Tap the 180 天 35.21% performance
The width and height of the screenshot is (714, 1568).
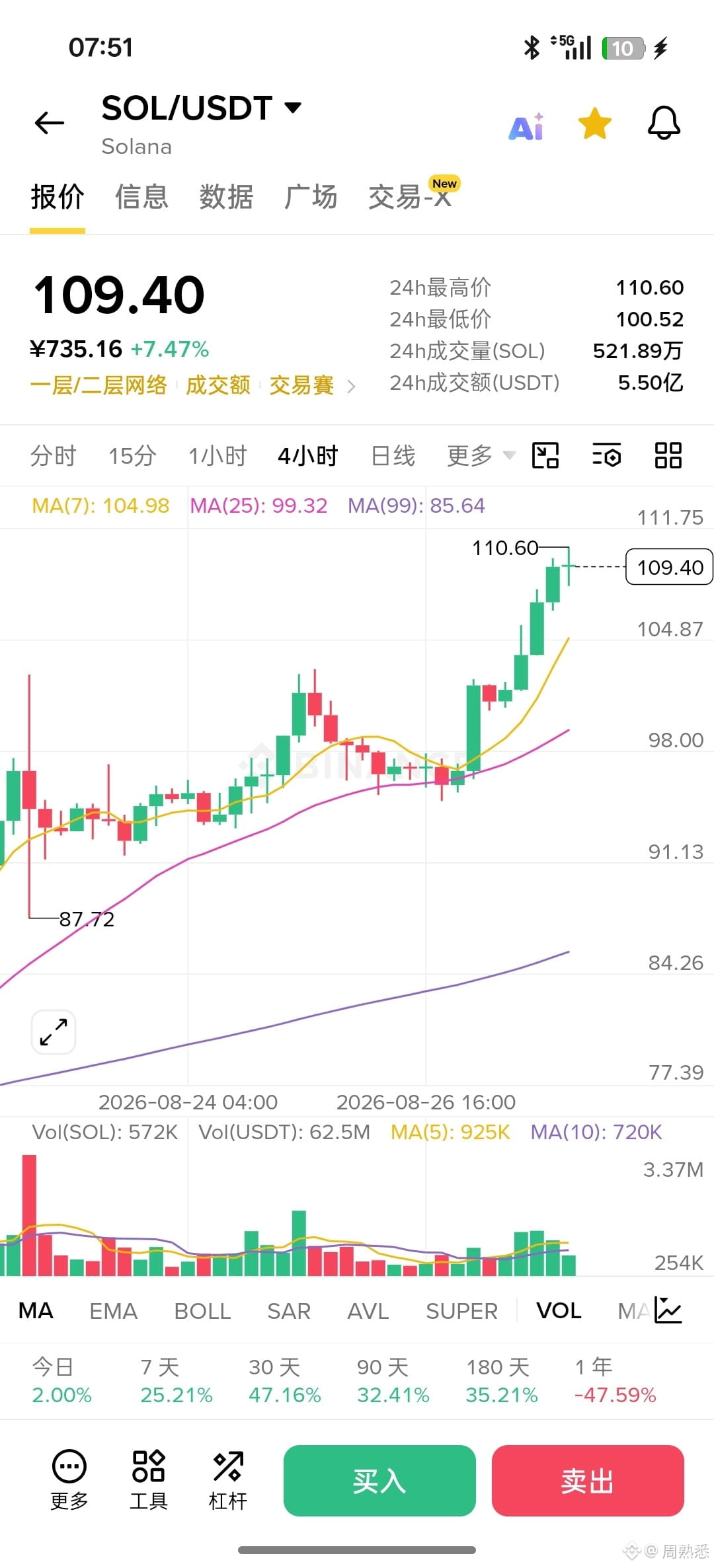click(501, 1380)
